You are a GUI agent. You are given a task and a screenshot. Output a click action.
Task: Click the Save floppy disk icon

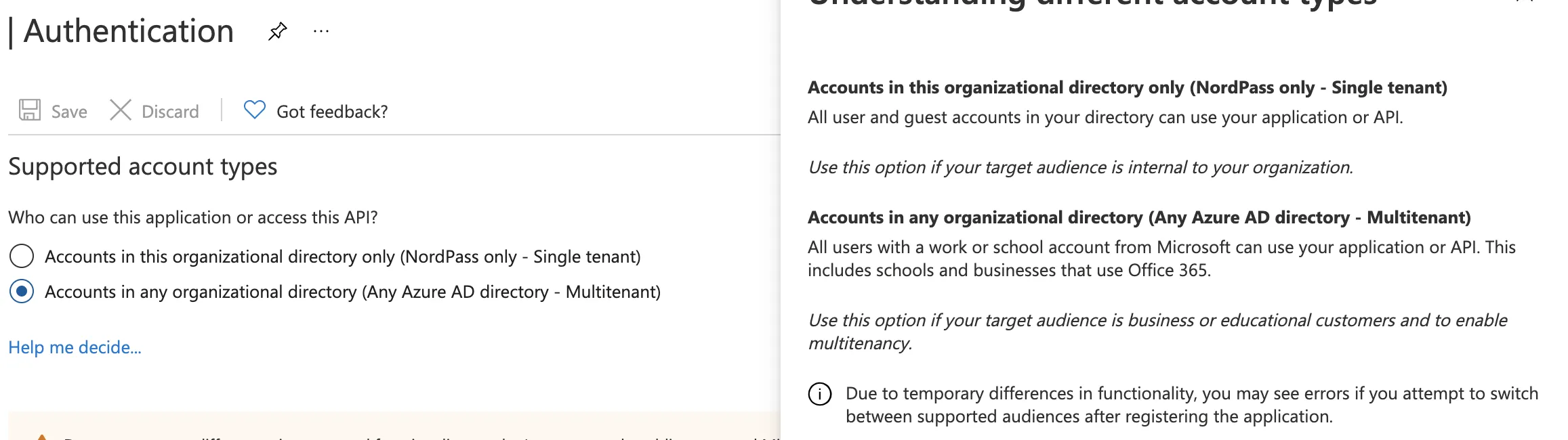pos(30,110)
